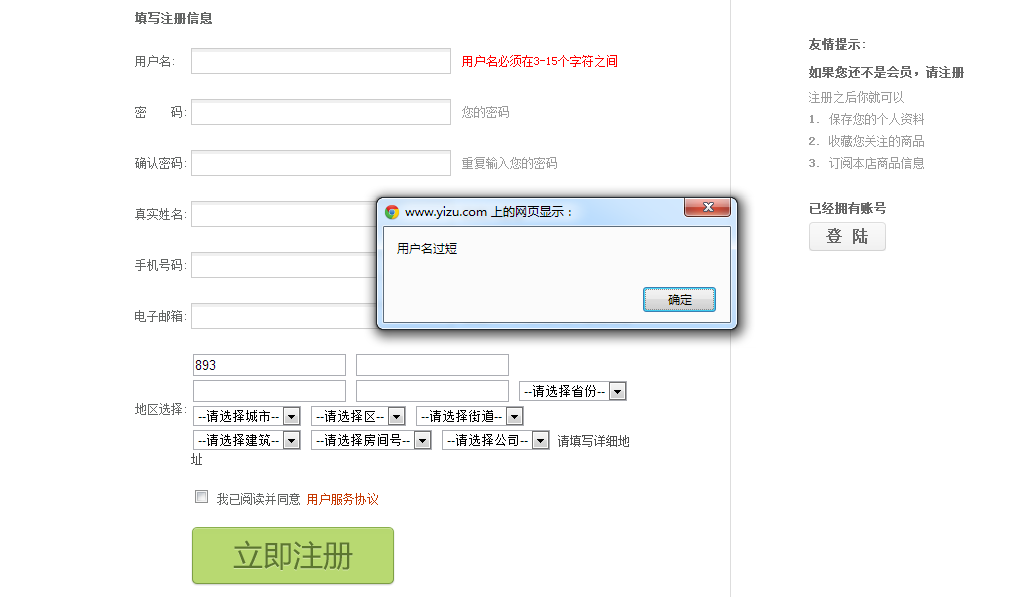The height and width of the screenshot is (597, 1030).
Task: Click the address field left of 请选择省份
Action: (x=432, y=391)
